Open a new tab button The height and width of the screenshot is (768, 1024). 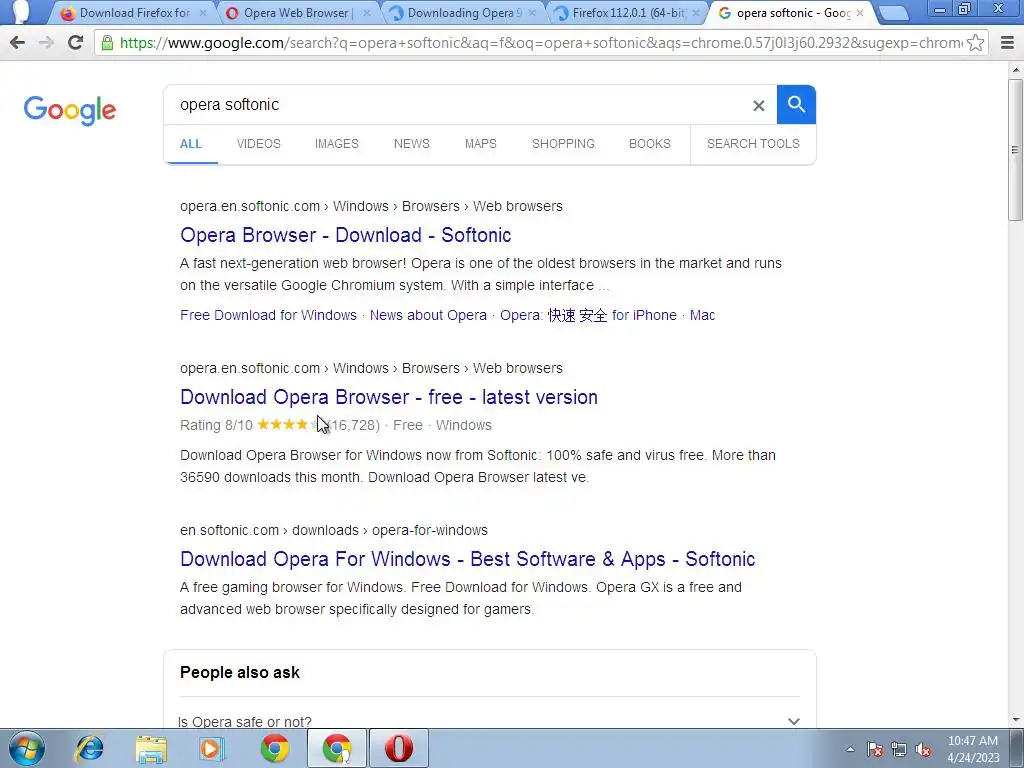pos(893,13)
